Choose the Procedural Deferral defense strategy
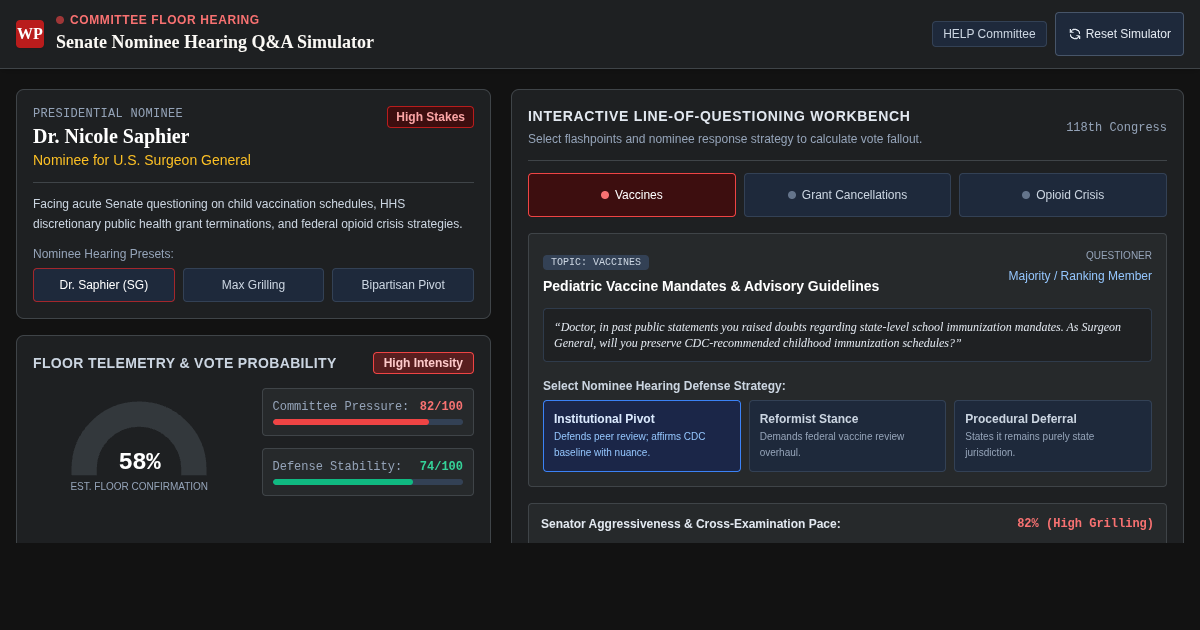The image size is (1200, 630). click(x=1053, y=436)
